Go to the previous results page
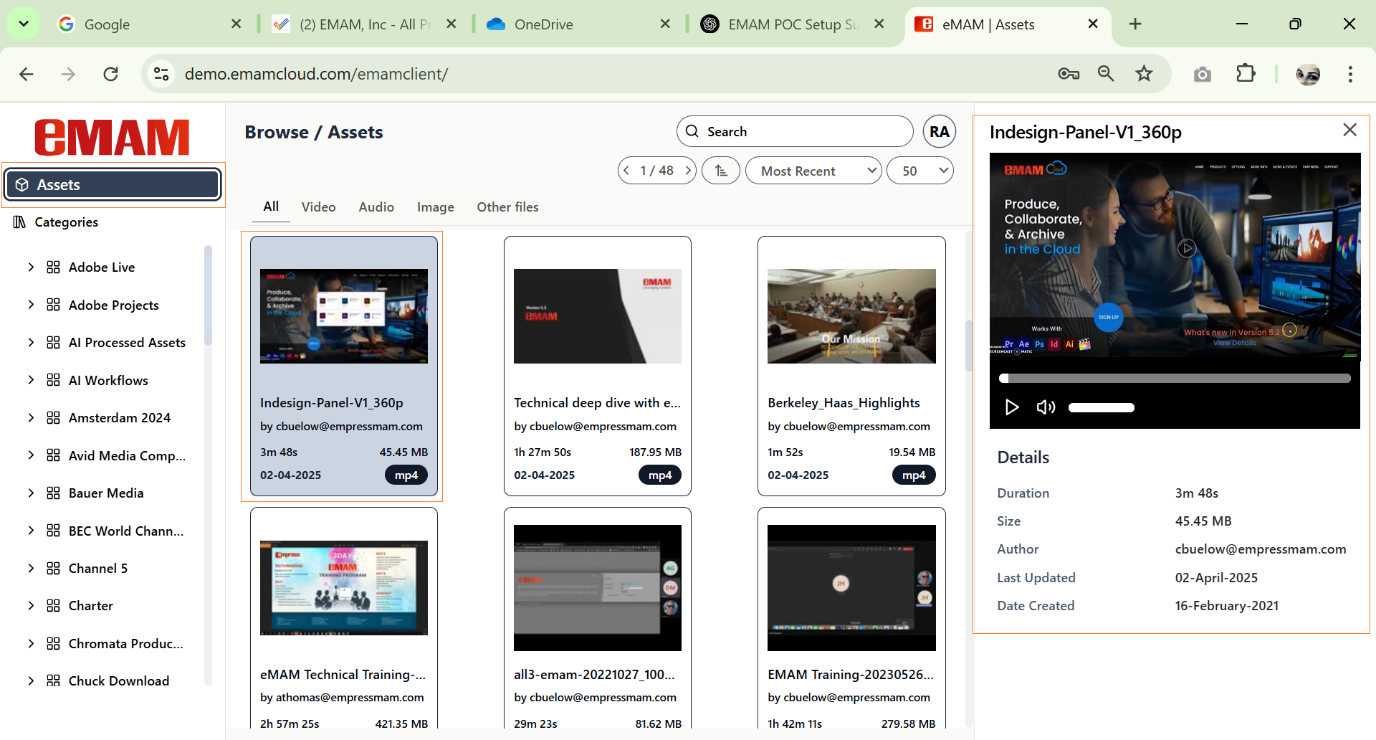The height and width of the screenshot is (740, 1376). (627, 171)
